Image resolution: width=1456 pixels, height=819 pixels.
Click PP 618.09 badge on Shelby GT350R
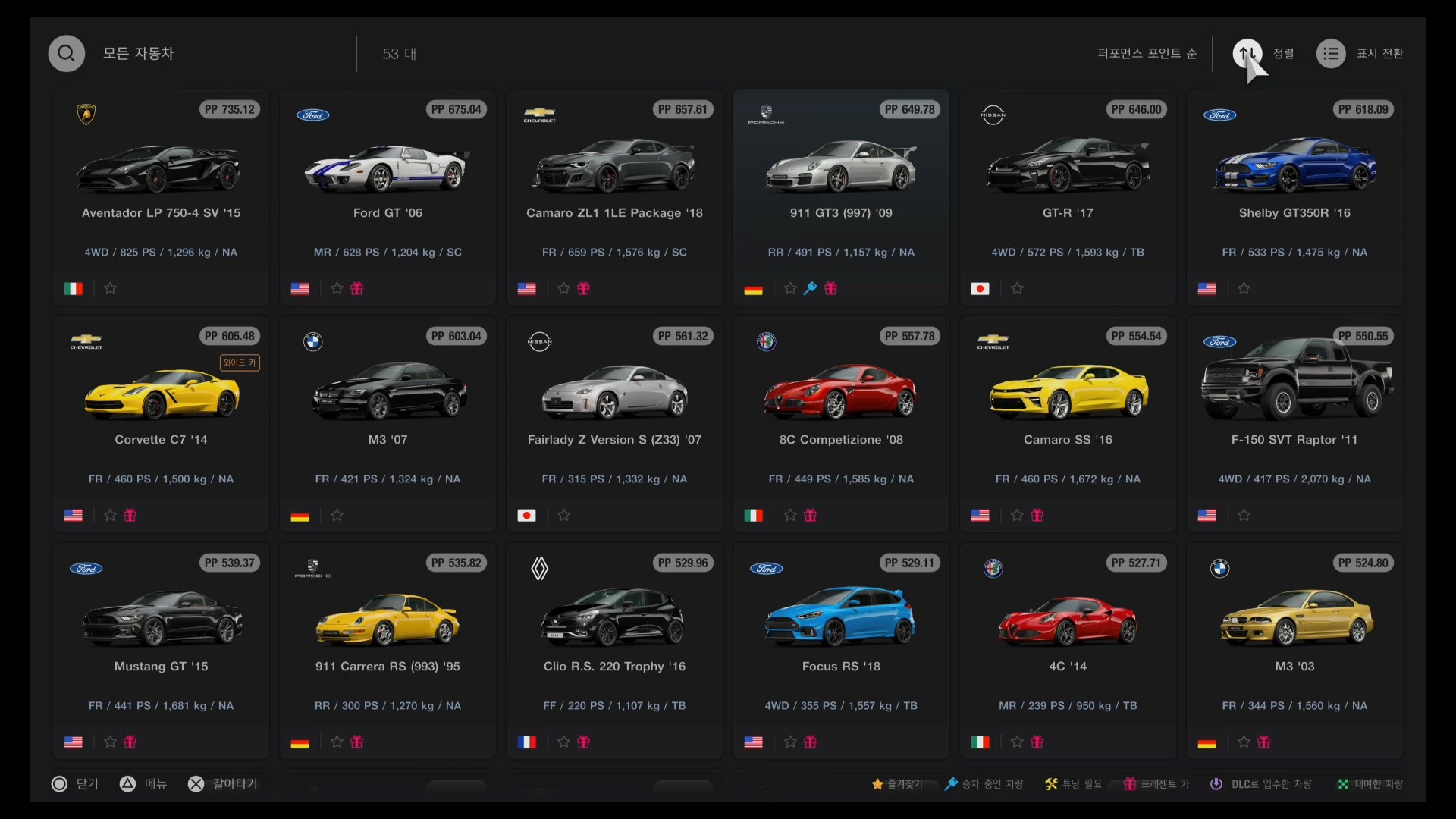[1363, 109]
